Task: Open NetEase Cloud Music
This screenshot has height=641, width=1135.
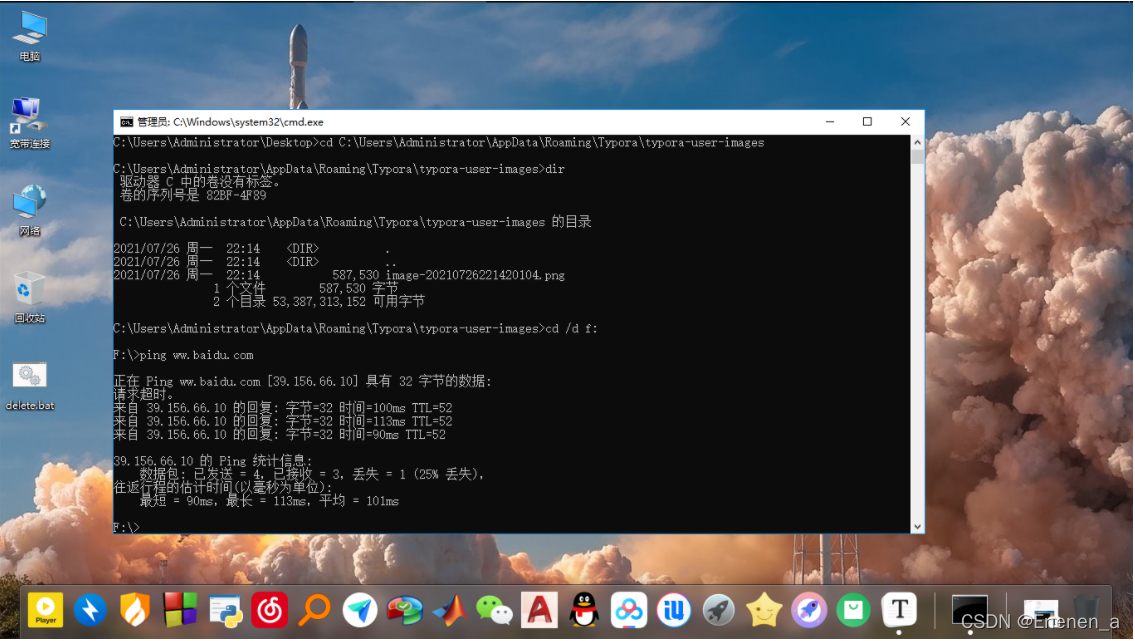Action: point(268,609)
